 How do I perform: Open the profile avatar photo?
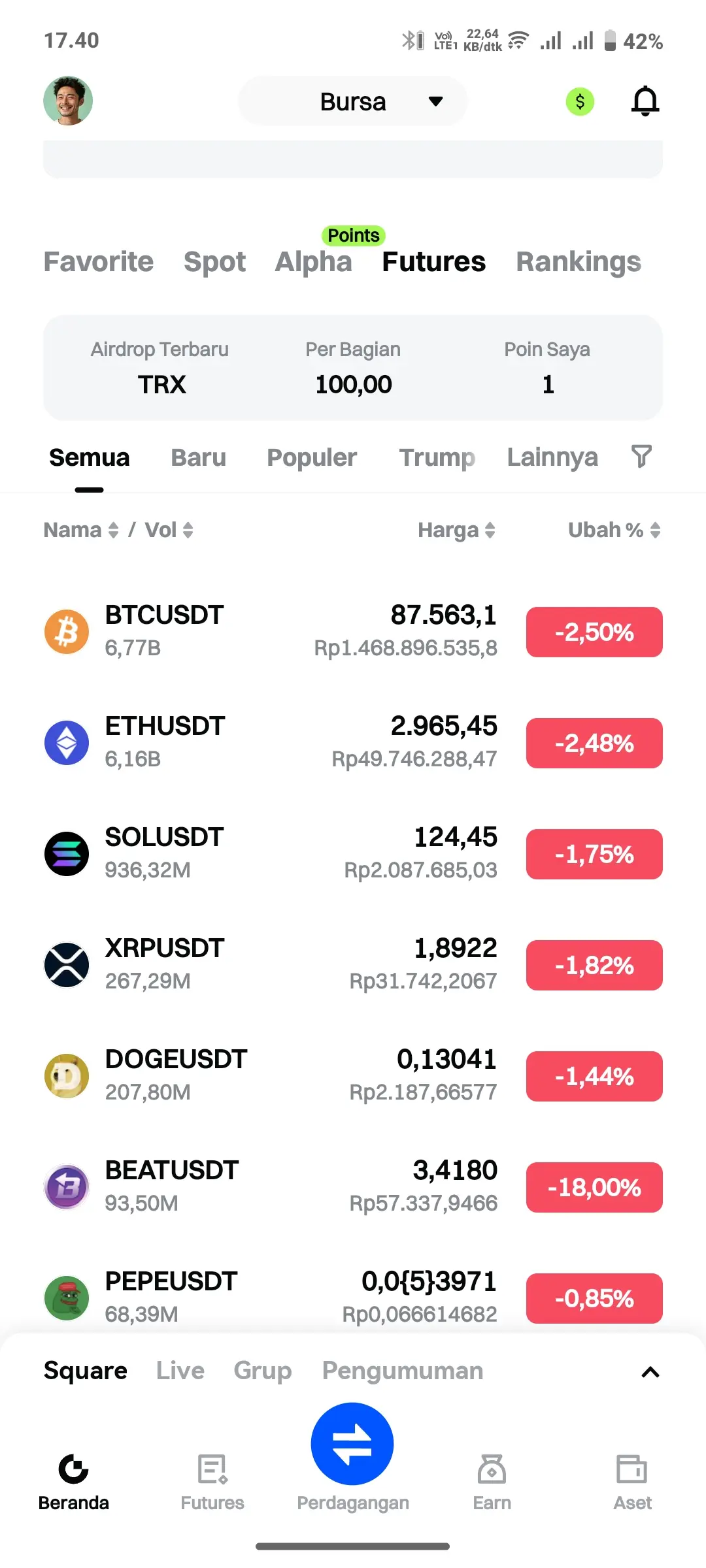[x=68, y=101]
